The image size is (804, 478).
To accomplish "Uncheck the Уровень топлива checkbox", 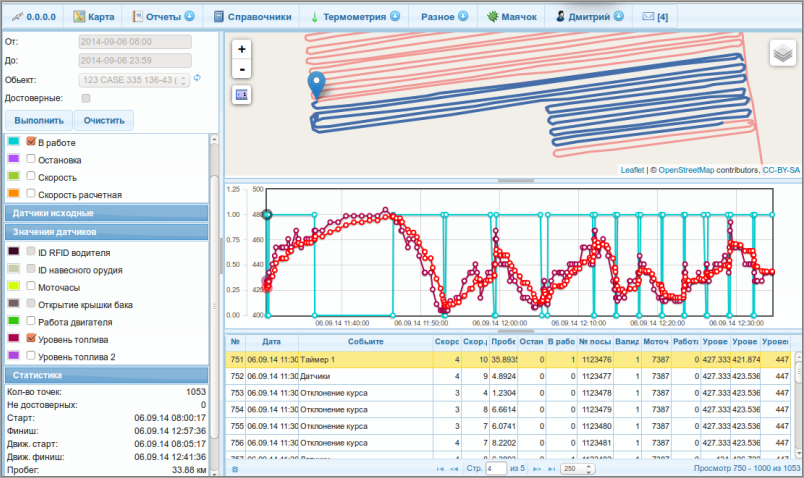I will pyautogui.click(x=31, y=338).
